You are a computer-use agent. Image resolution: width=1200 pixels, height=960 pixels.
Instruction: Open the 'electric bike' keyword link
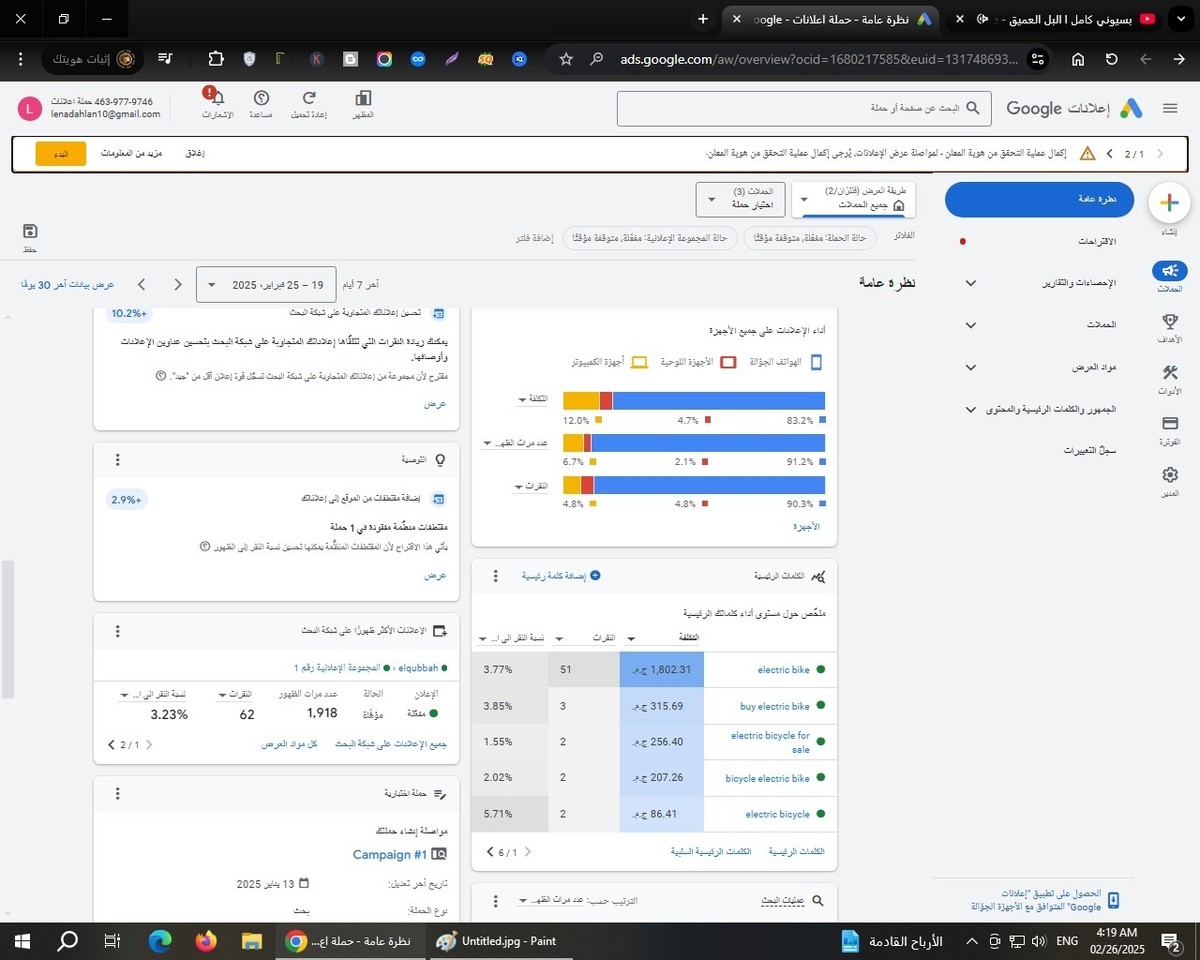coord(783,670)
